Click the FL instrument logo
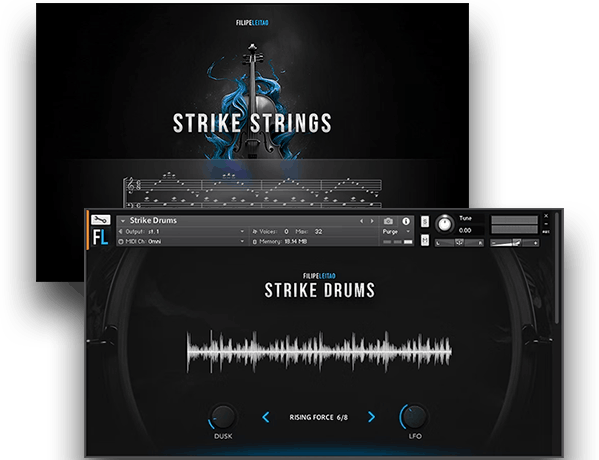Screen dimensions: 599x460 pyautogui.click(x=100, y=238)
